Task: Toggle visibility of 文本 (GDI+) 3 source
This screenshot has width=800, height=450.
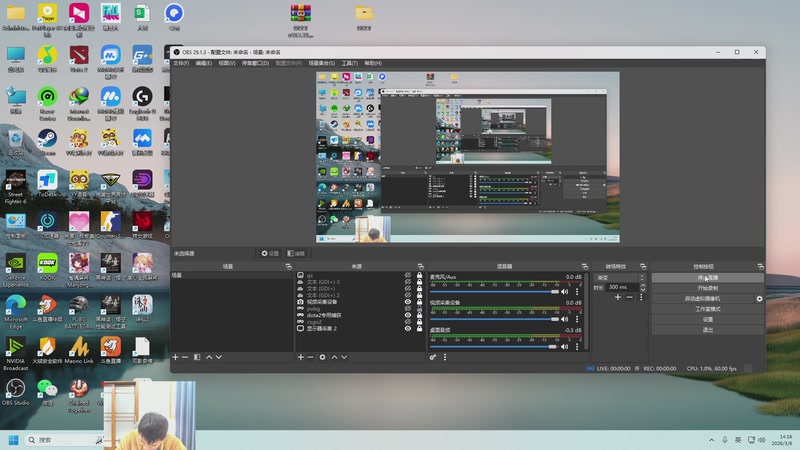Action: 408,282
